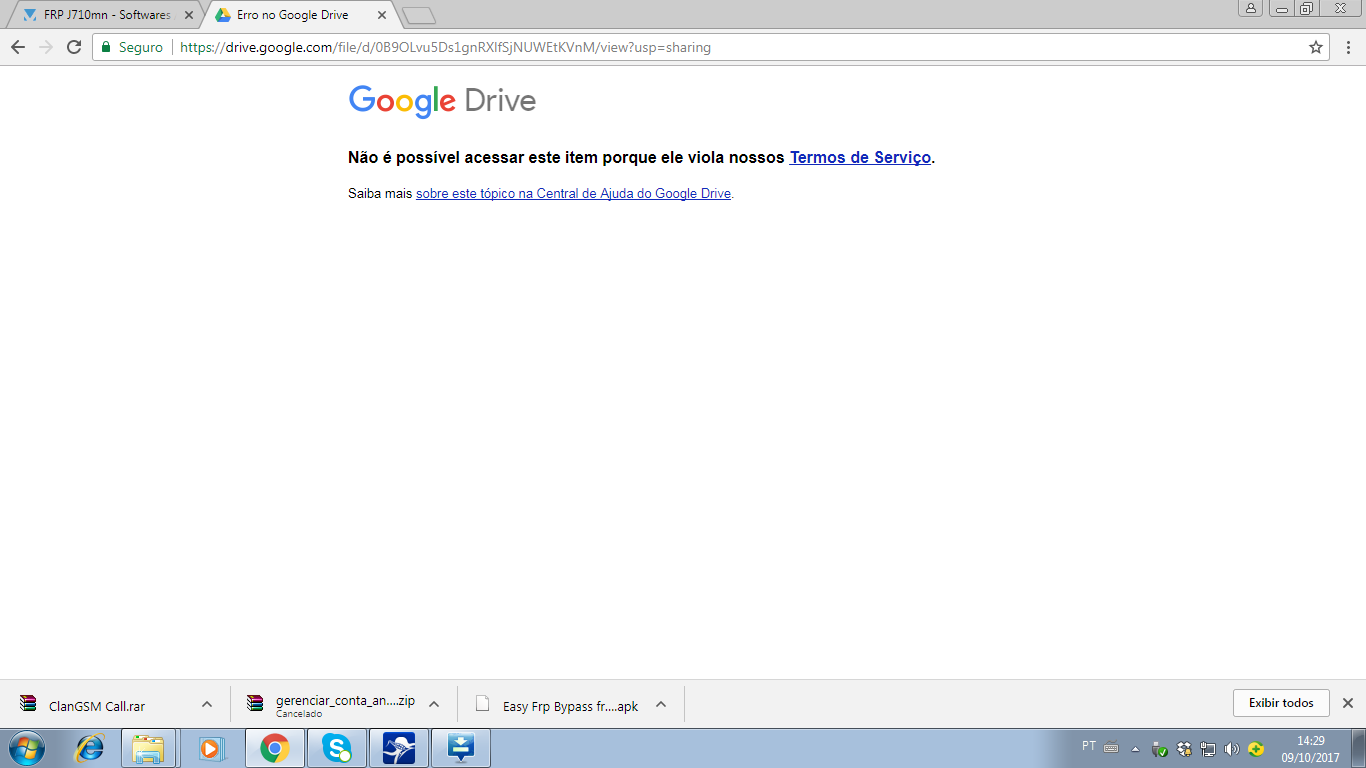Click the network connection tray icon
This screenshot has height=768, width=1366.
1208,749
